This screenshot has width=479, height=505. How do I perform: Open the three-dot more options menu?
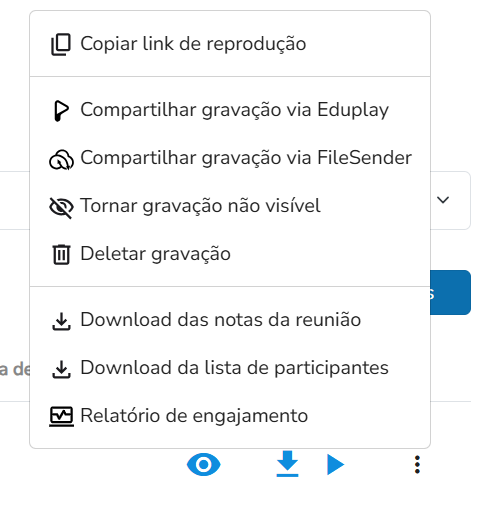417,464
